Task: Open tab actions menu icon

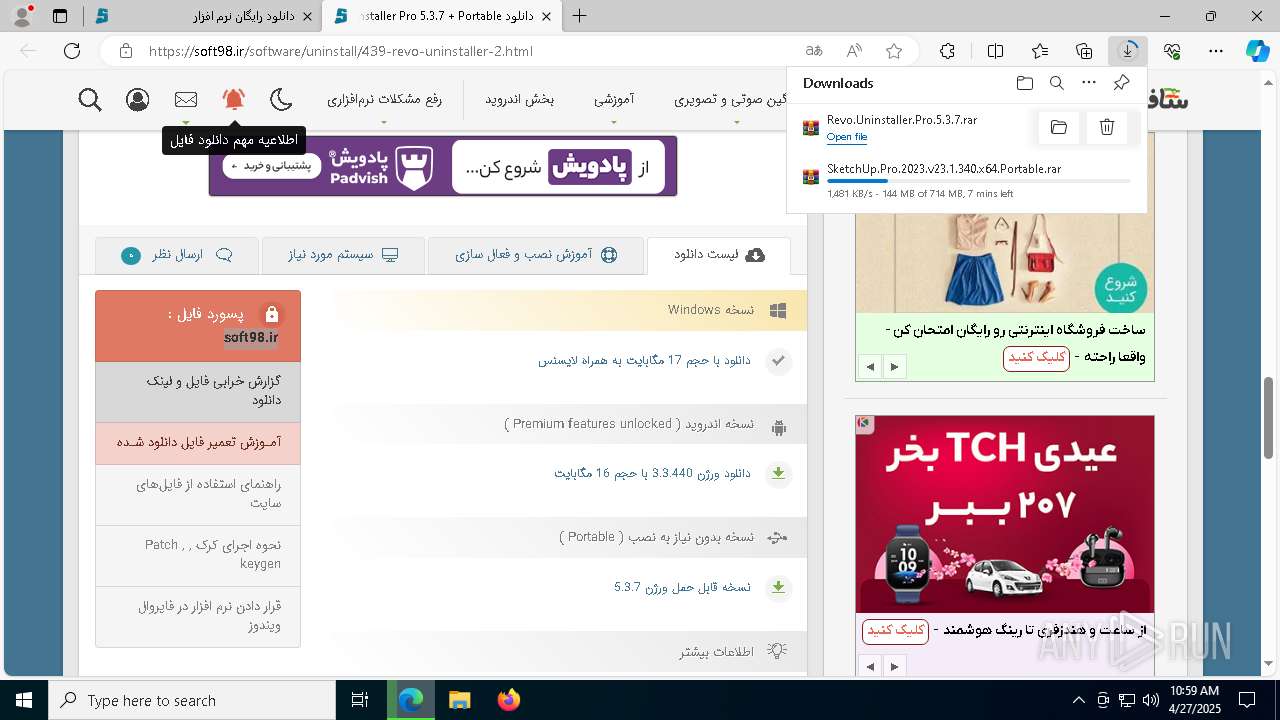Action: [60, 16]
